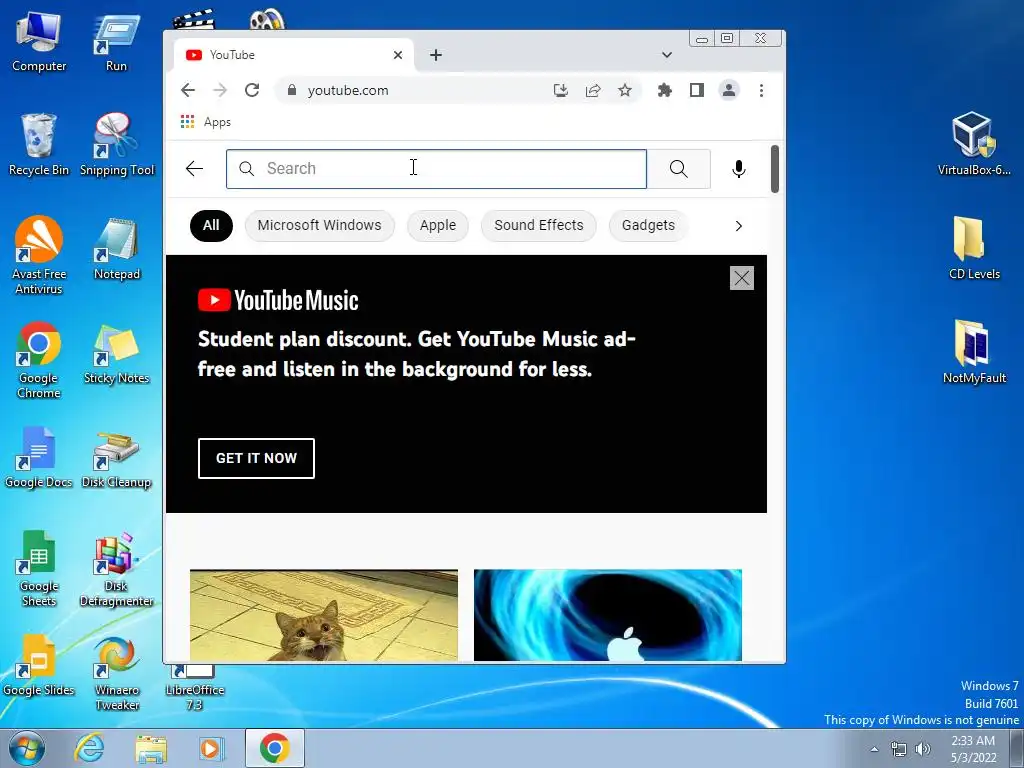Select VirtualBox installer desktop icon
Image resolution: width=1024 pixels, height=768 pixels.
[x=974, y=144]
